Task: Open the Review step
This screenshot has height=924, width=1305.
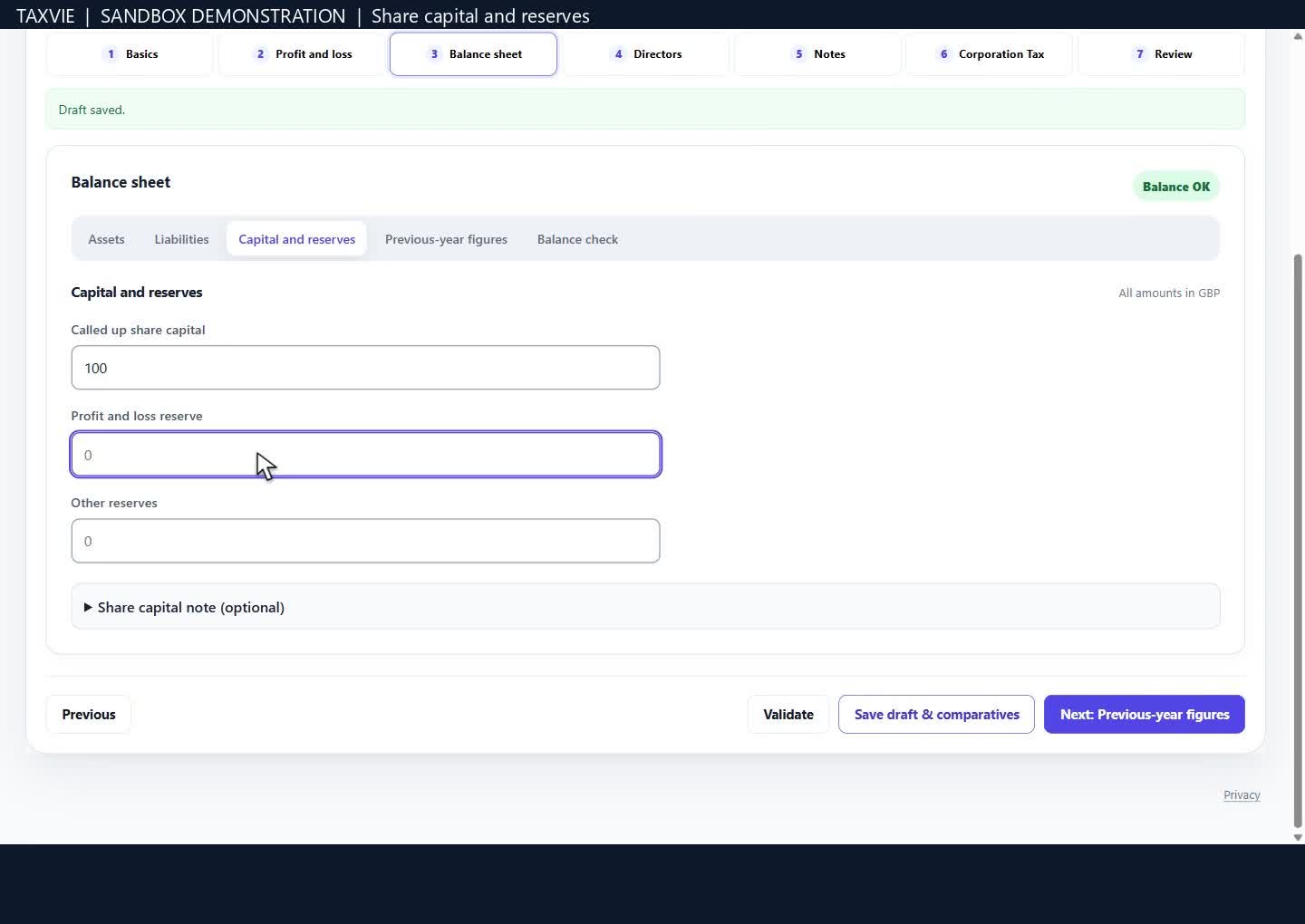Action: coord(1161,54)
